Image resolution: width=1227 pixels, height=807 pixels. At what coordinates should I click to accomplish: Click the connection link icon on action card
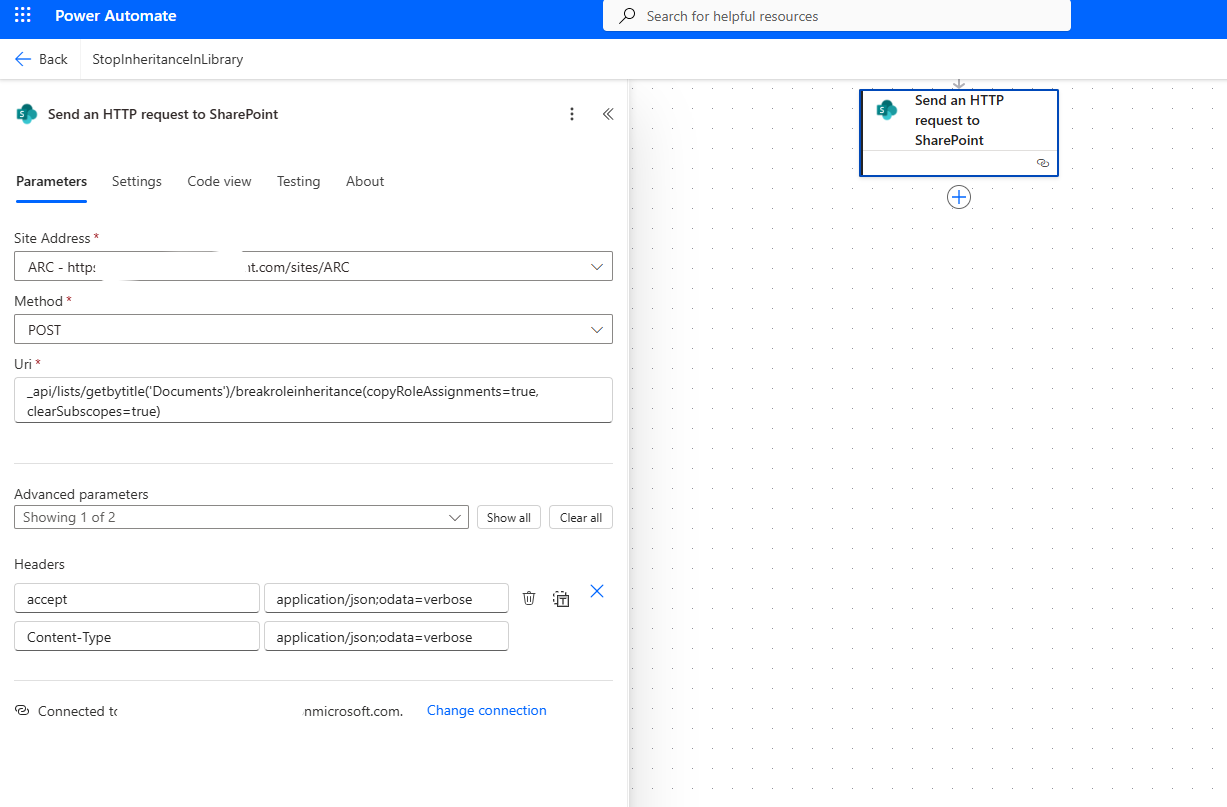click(1043, 162)
